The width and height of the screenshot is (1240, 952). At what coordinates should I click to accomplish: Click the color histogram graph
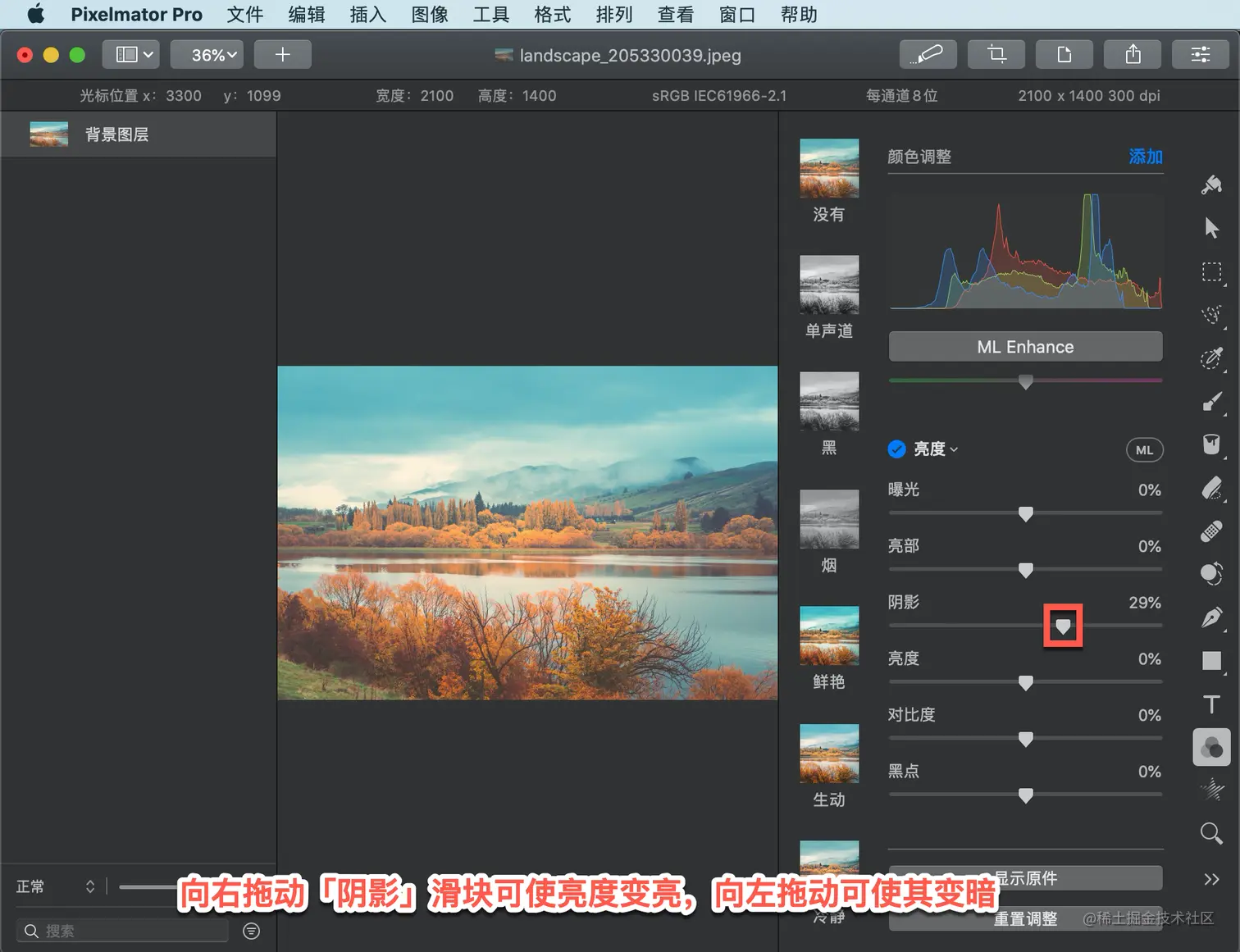point(1025,250)
